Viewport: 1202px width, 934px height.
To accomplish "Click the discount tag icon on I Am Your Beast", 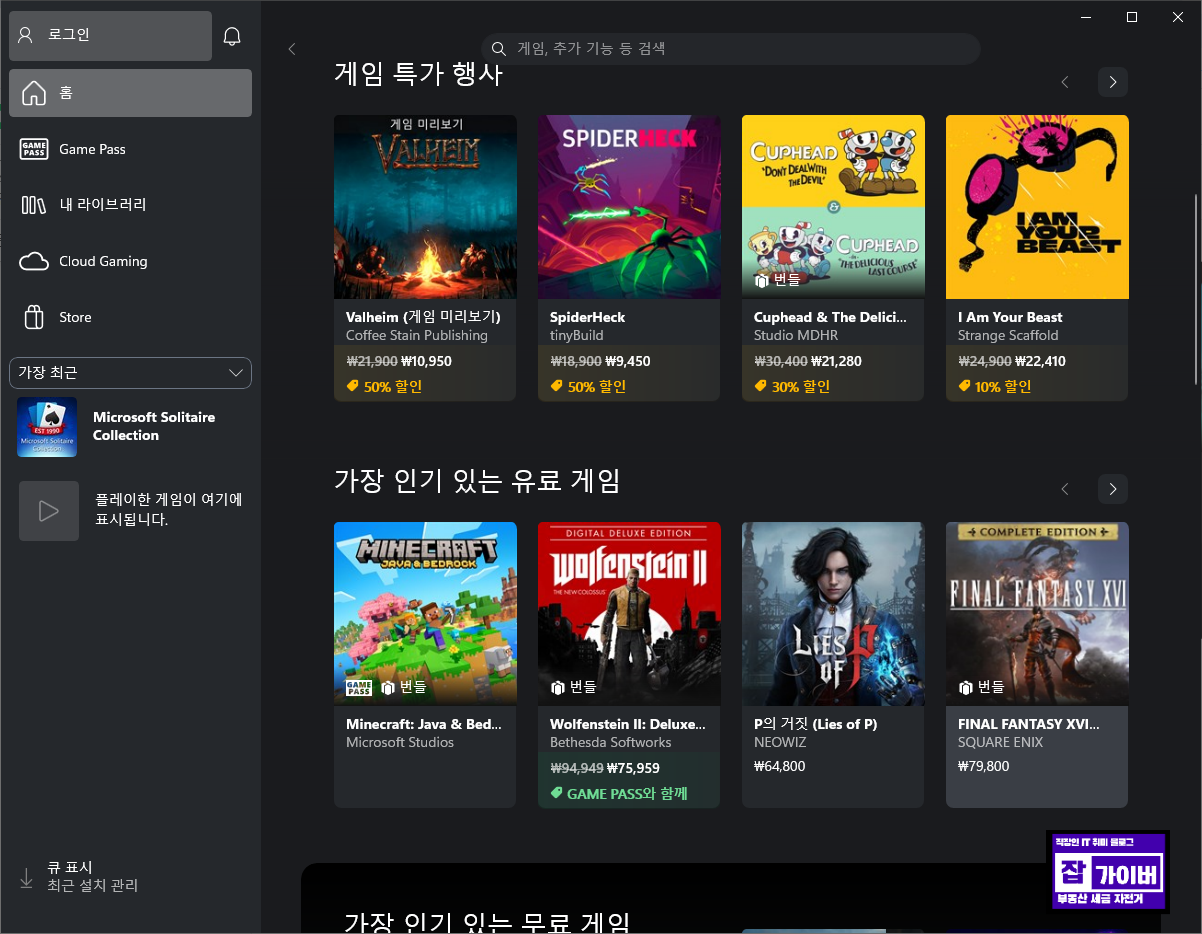I will [964, 386].
